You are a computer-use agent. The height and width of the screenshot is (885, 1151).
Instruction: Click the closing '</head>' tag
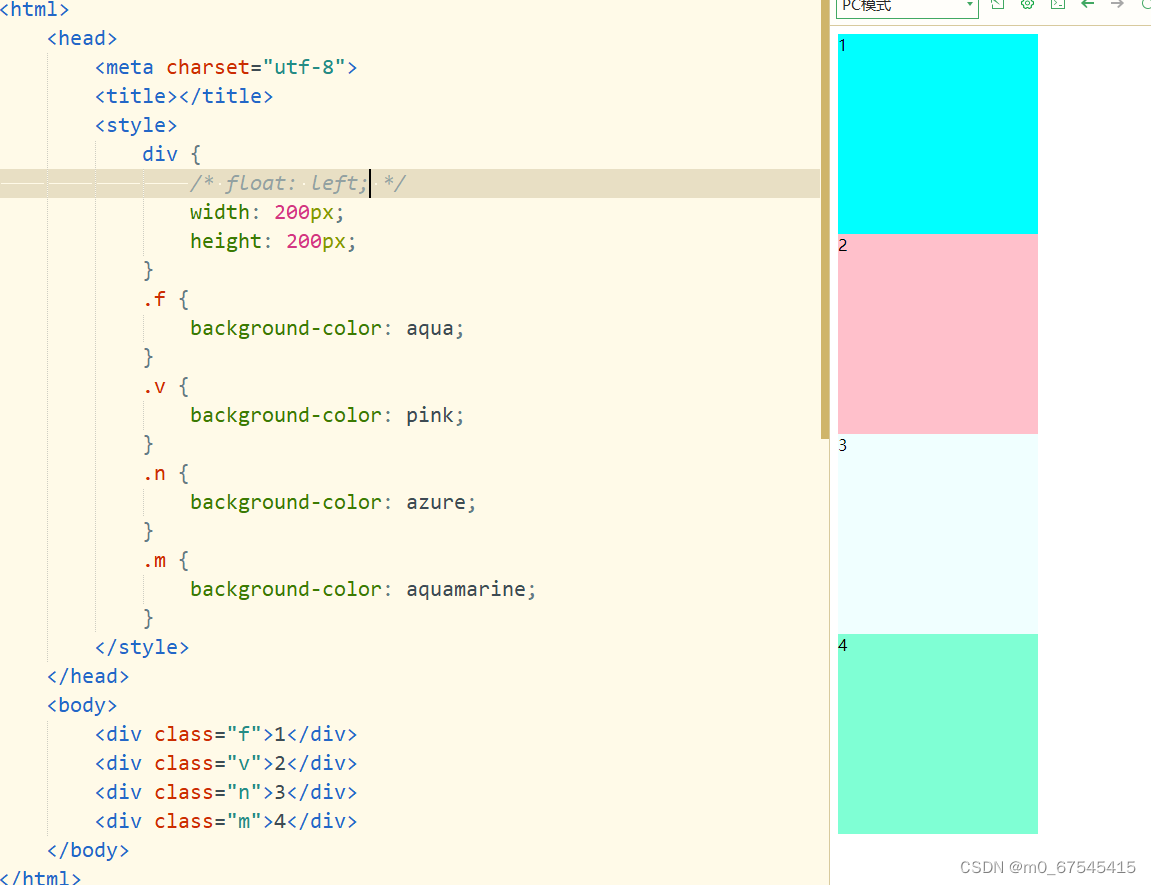(x=88, y=677)
